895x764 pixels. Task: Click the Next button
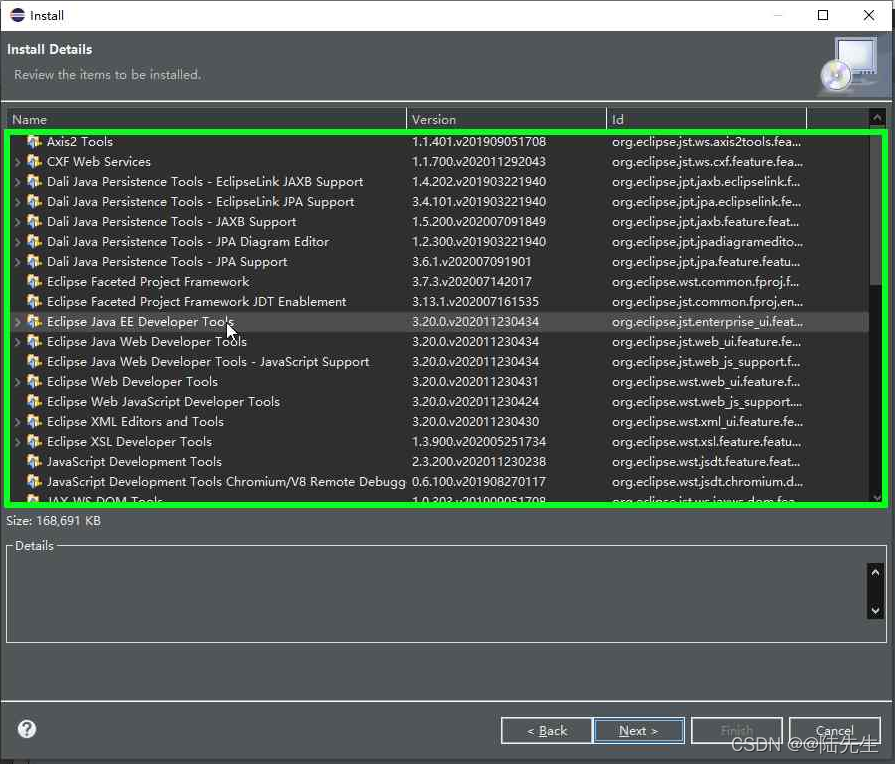pyautogui.click(x=638, y=730)
